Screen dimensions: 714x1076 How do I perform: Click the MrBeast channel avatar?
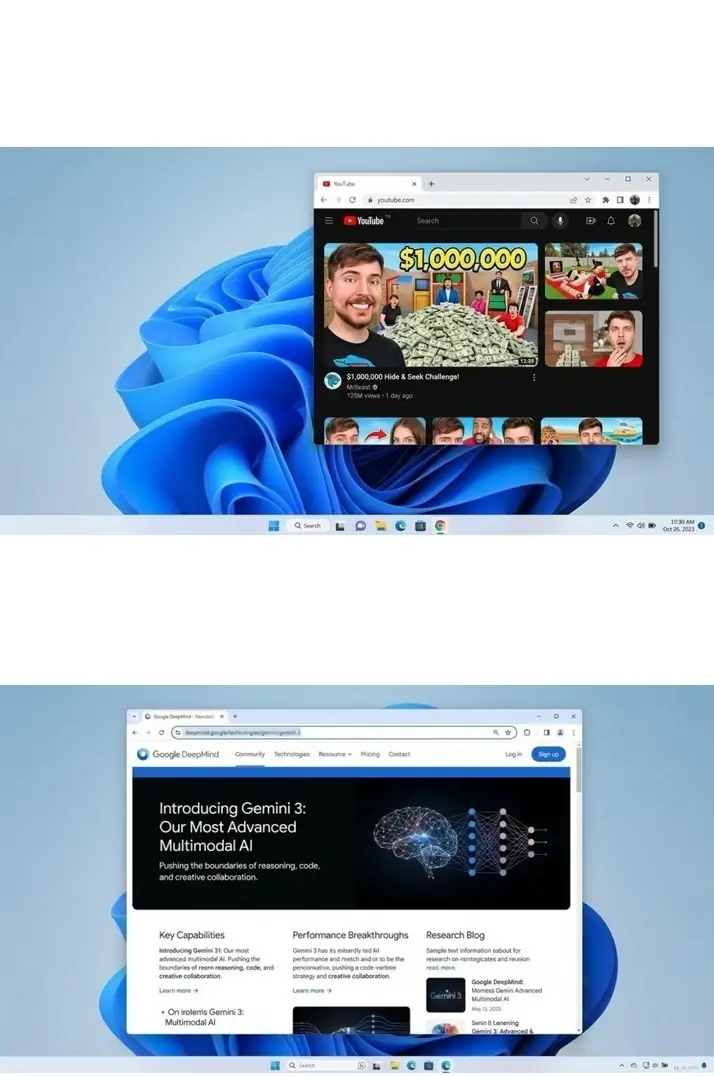tap(332, 381)
